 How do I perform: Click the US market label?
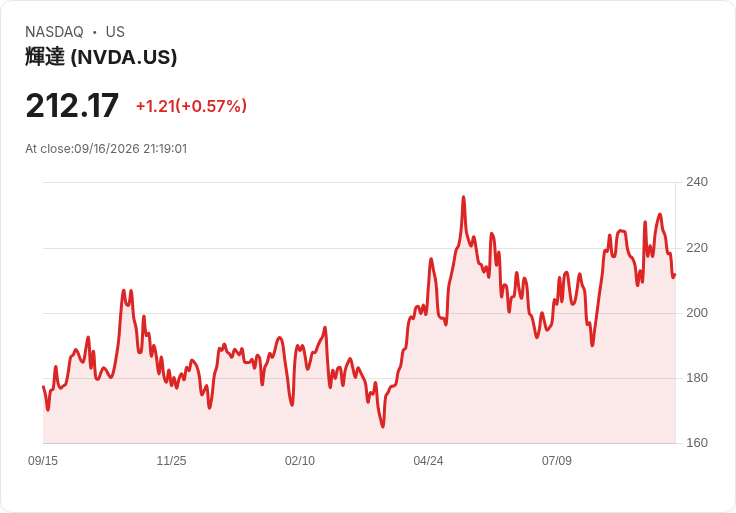115,32
